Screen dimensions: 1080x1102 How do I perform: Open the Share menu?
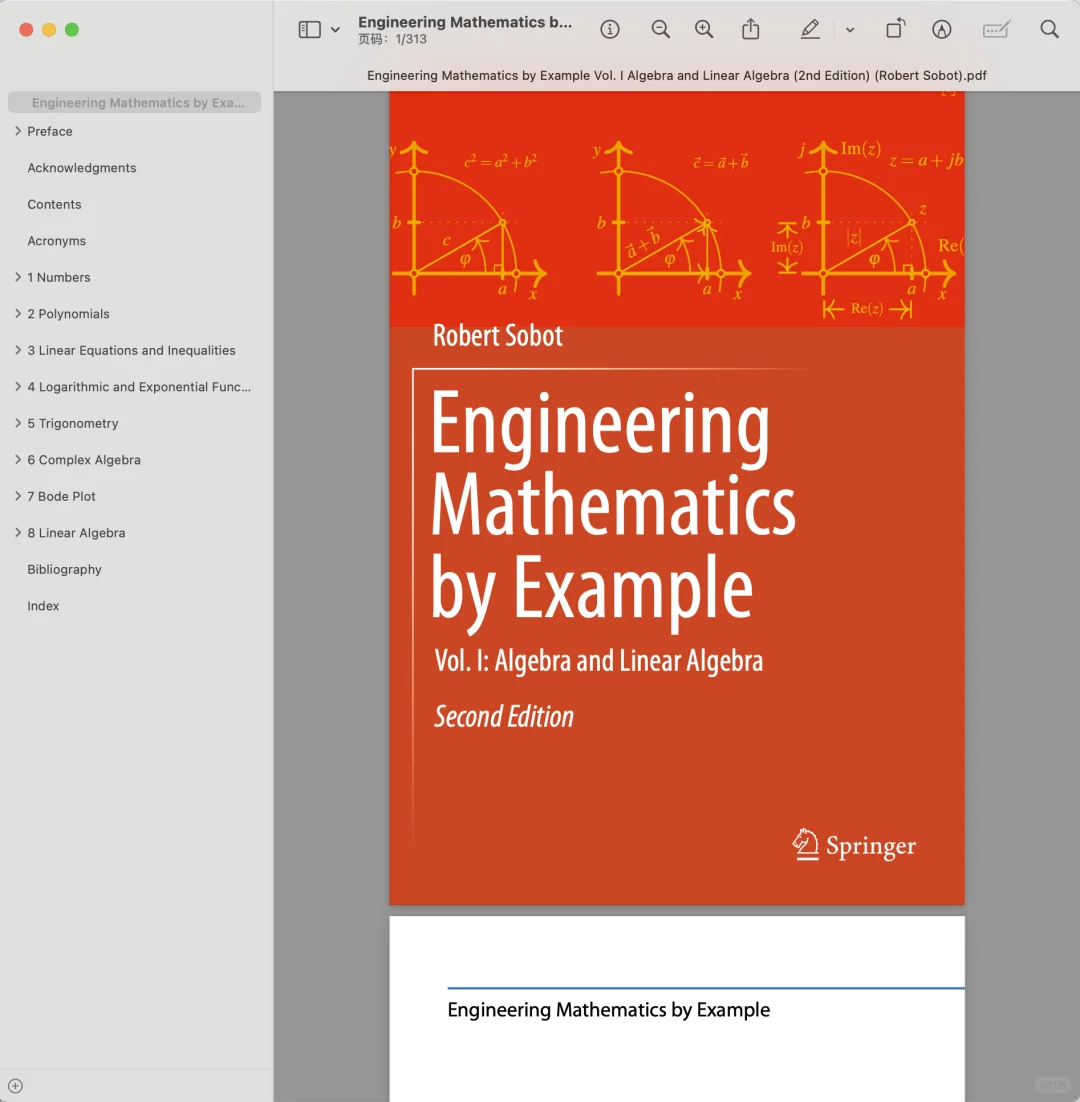750,30
